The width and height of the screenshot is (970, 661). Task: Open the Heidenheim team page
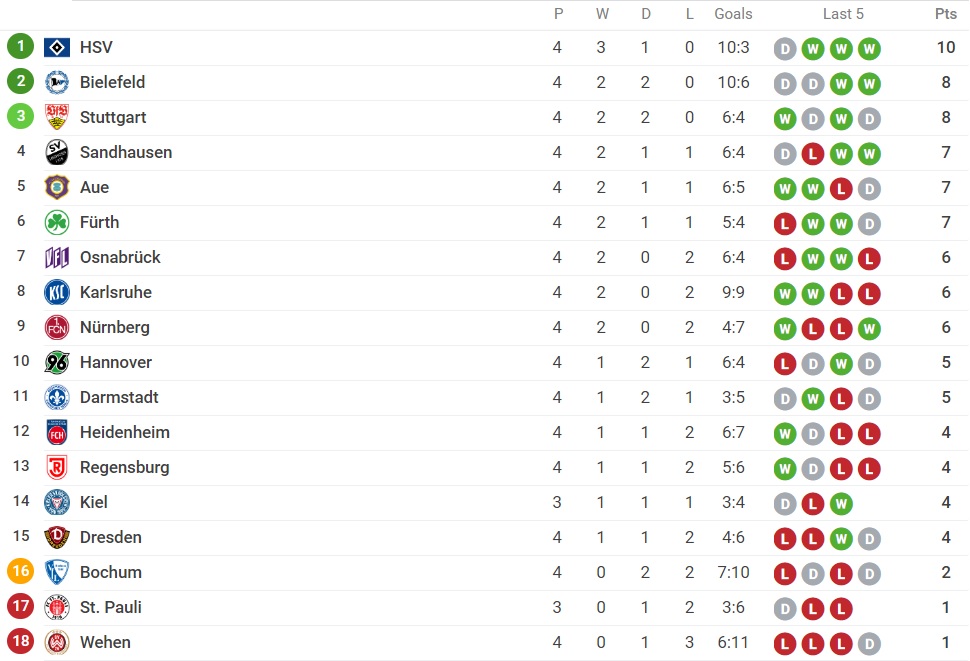124,432
